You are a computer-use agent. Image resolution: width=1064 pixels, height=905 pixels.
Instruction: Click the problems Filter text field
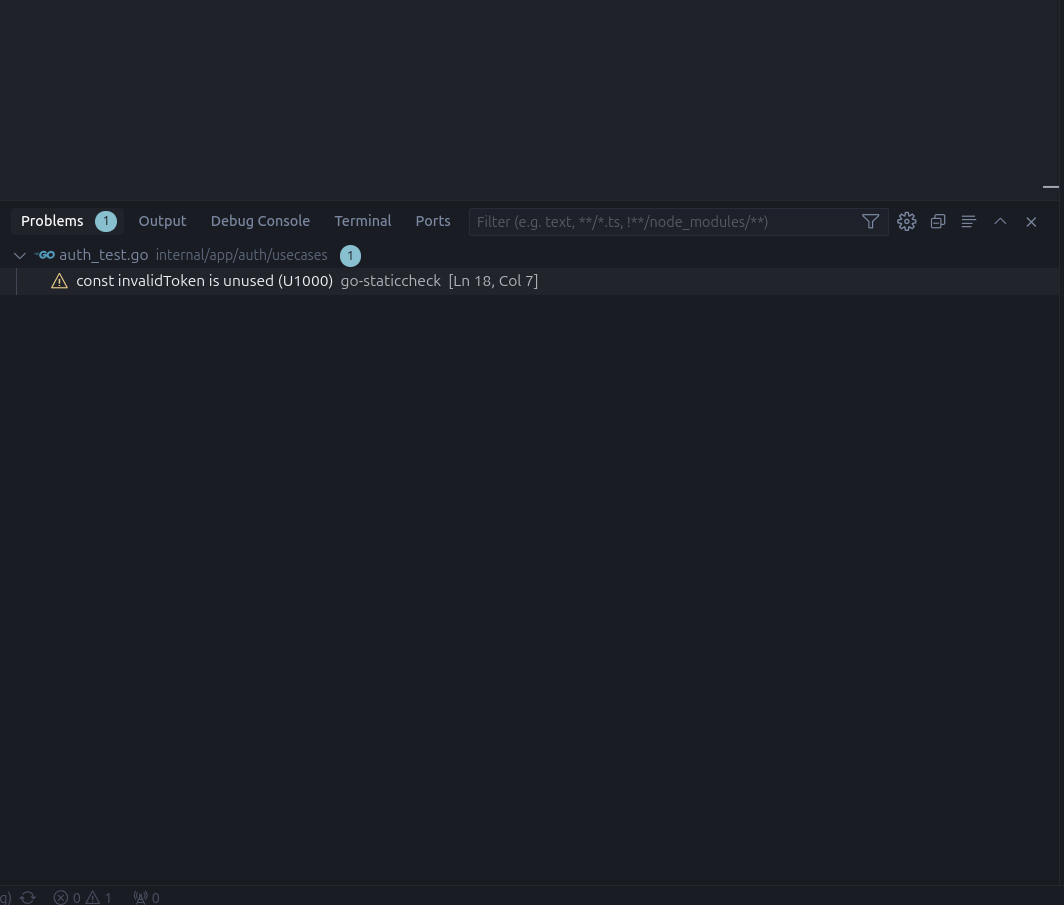(x=660, y=222)
